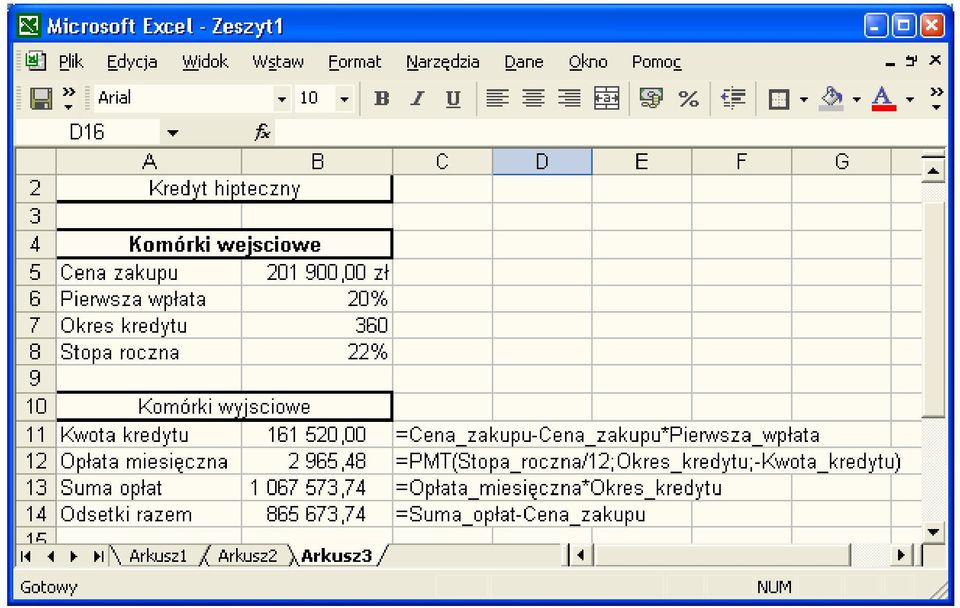This screenshot has height=608, width=960.
Task: Click the Name Box showing D16
Action: point(87,132)
